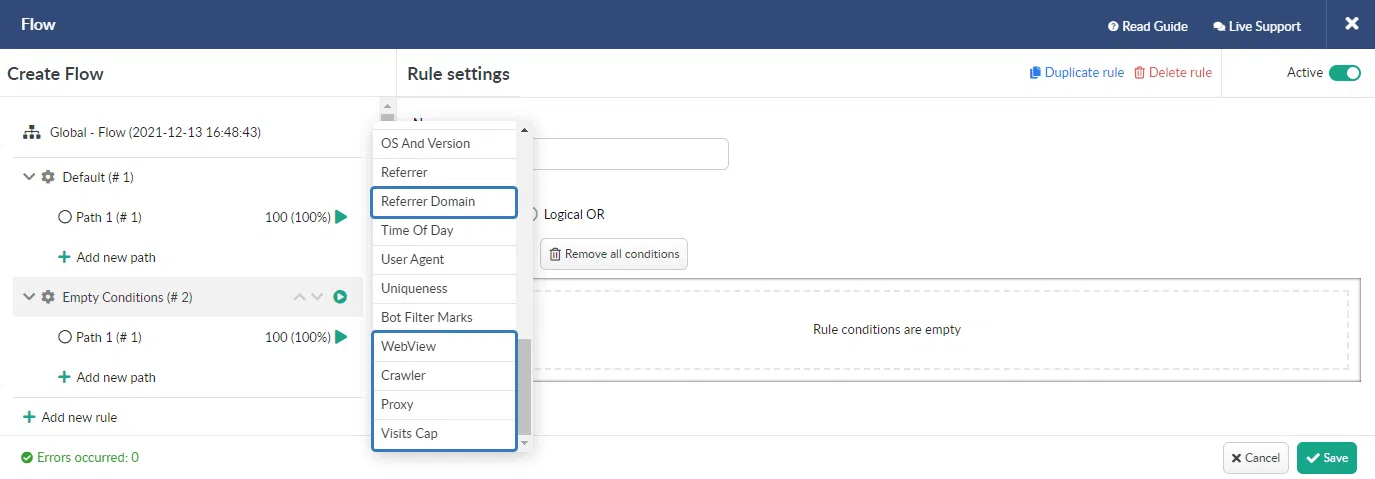Move Empty Conditions rule up with arrow
This screenshot has width=1375, height=479.
click(x=298, y=297)
